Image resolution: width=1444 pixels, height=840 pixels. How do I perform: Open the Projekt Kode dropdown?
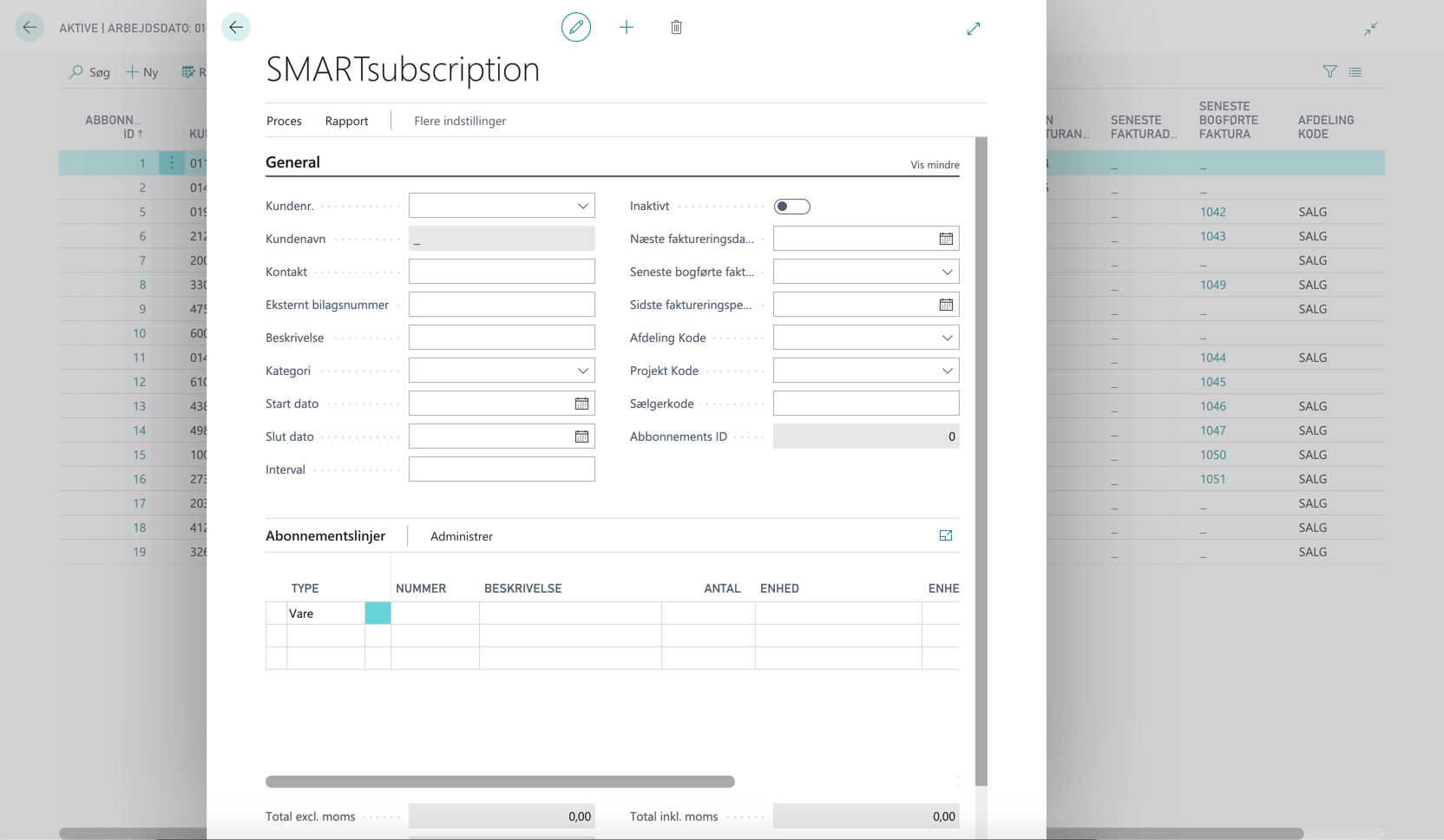[x=948, y=371]
